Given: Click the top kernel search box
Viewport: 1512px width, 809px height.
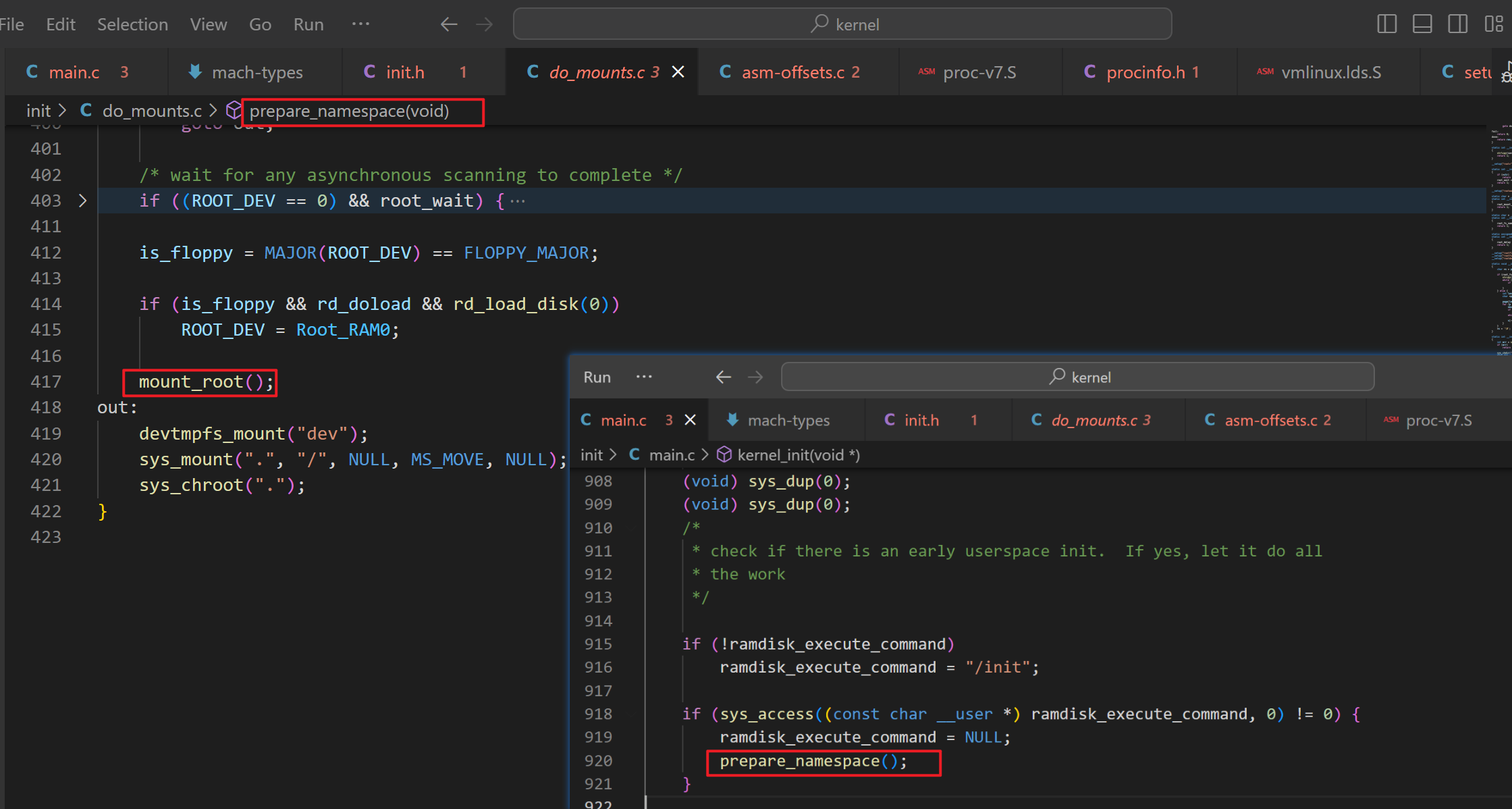Looking at the screenshot, I should point(842,24).
